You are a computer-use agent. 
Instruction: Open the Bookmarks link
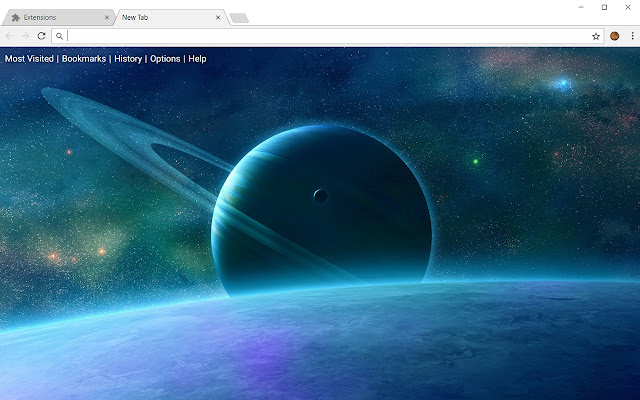click(x=84, y=59)
